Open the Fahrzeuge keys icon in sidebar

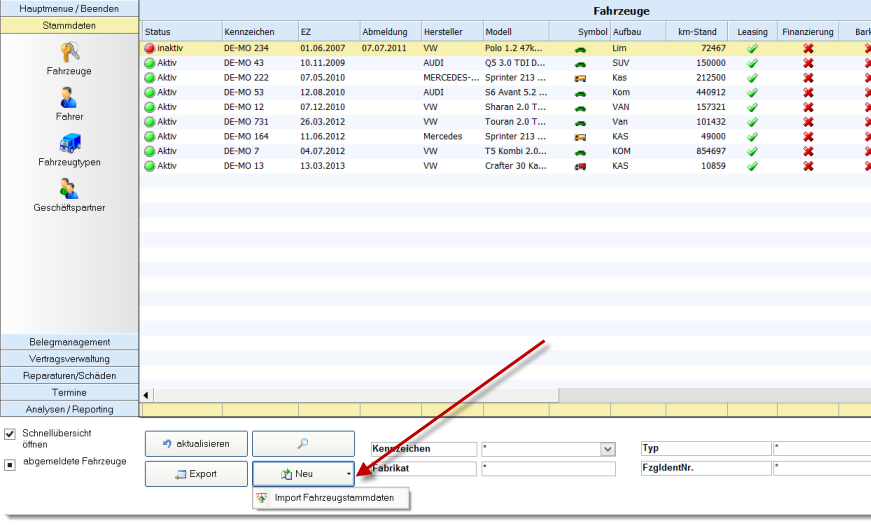point(69,52)
